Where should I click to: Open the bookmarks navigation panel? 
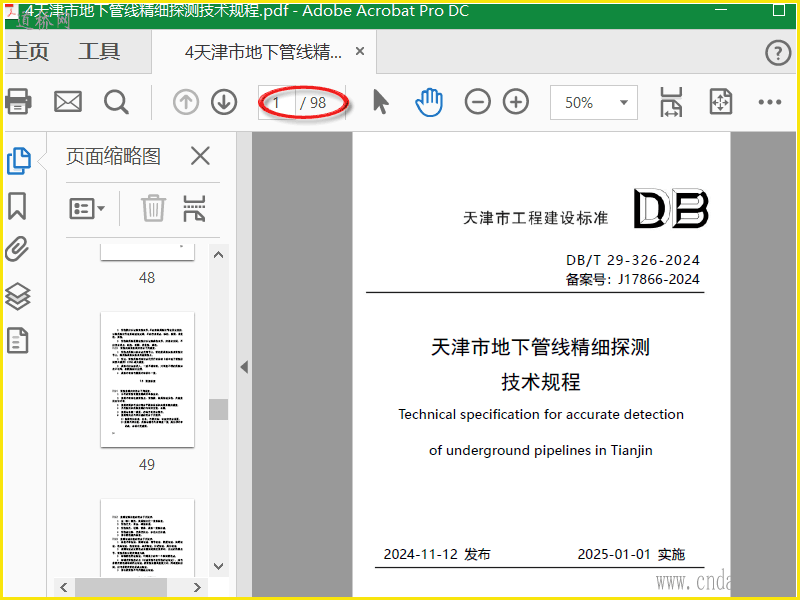pyautogui.click(x=17, y=206)
